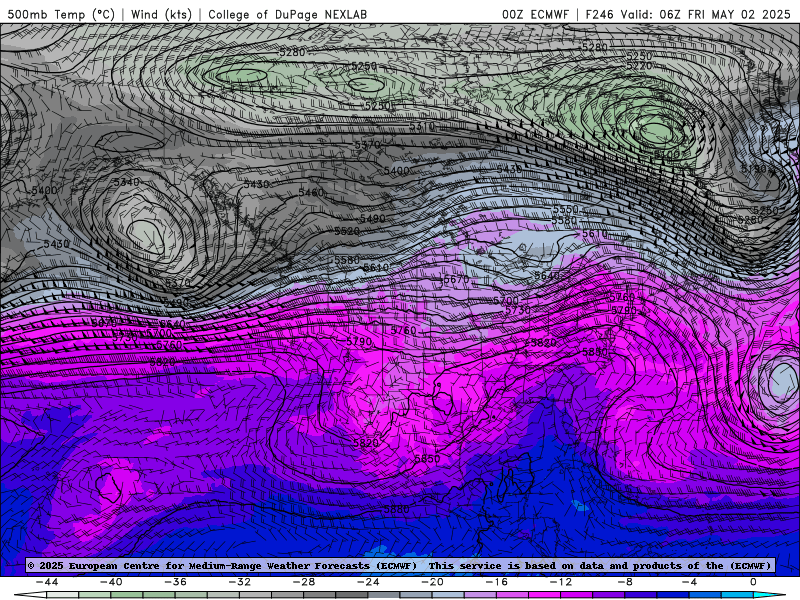Click the 5340 contour label
Viewport: 800px width, 600px height.
[x=127, y=182]
